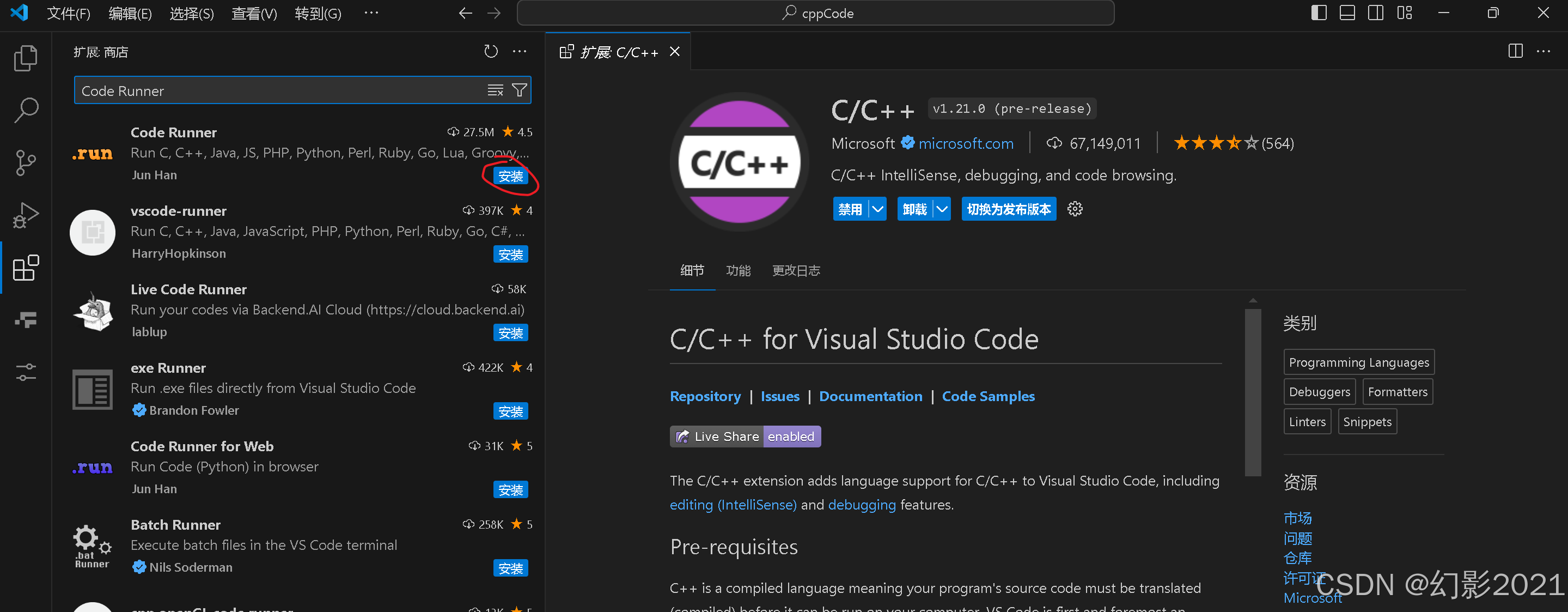1568x612 pixels.
Task: Open the Issues link
Action: pos(780,396)
